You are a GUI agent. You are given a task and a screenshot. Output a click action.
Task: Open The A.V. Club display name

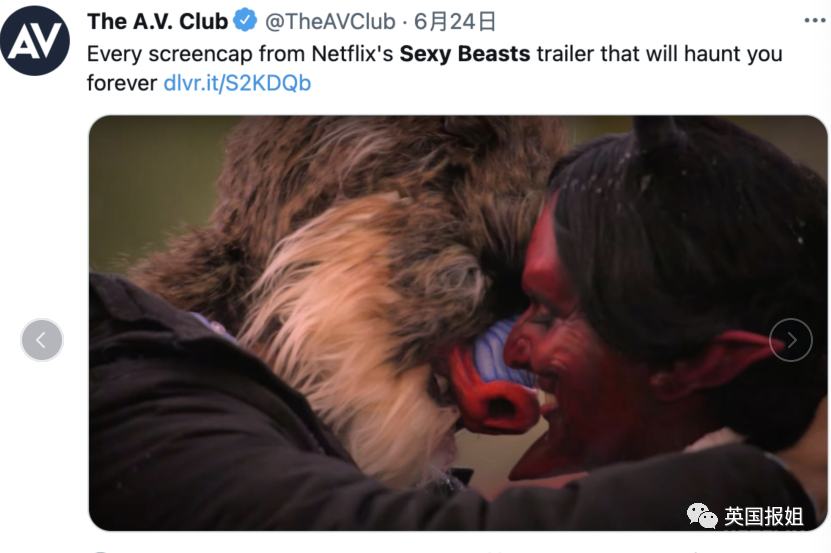[x=157, y=21]
